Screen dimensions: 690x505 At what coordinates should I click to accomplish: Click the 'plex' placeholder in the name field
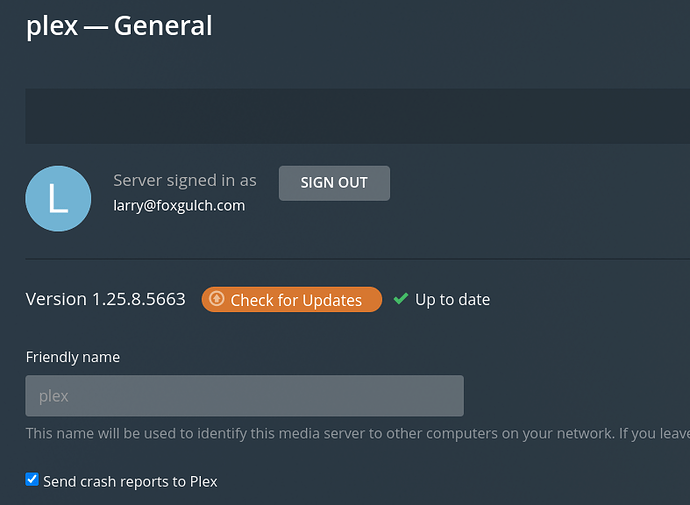pos(54,396)
